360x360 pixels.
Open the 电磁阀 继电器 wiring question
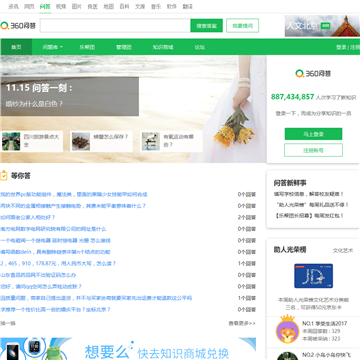click(x=55, y=240)
